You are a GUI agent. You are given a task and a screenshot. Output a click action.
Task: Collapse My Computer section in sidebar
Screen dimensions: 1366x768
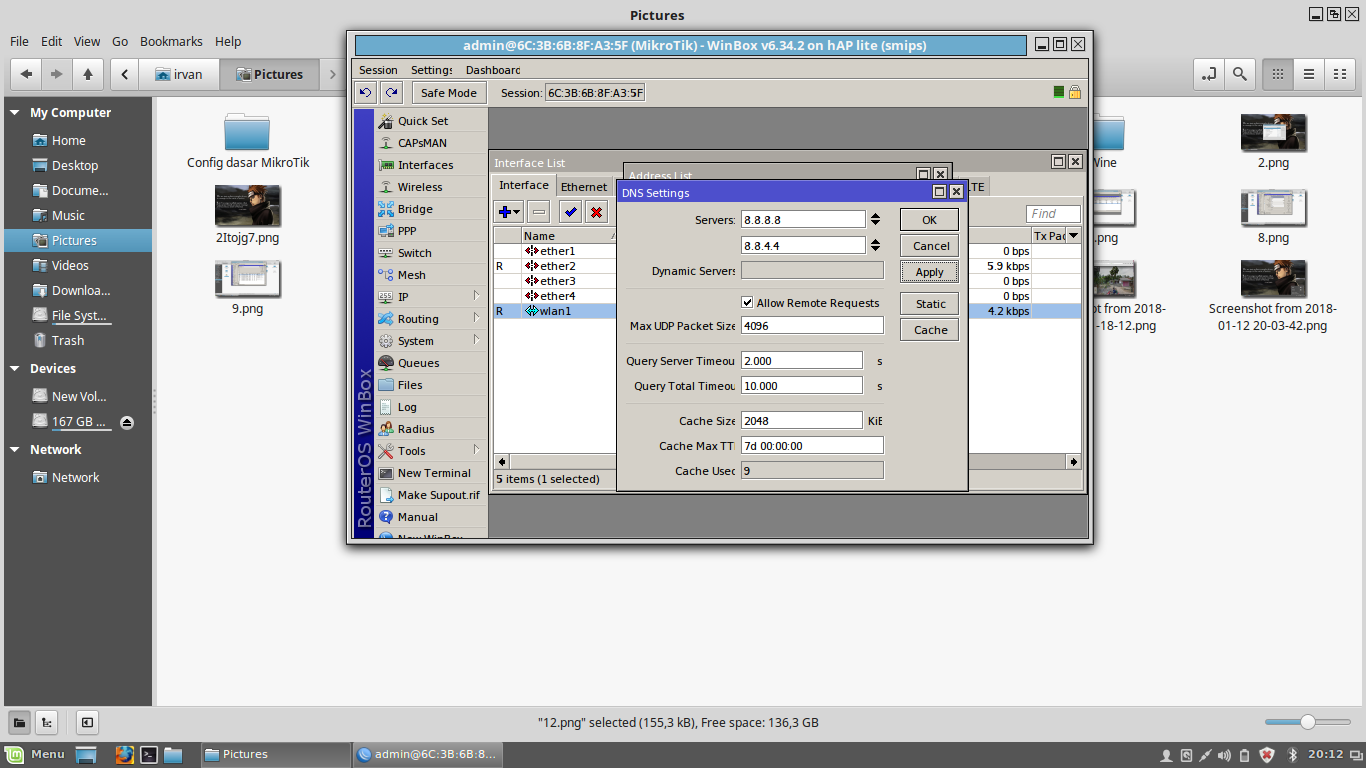(x=15, y=113)
